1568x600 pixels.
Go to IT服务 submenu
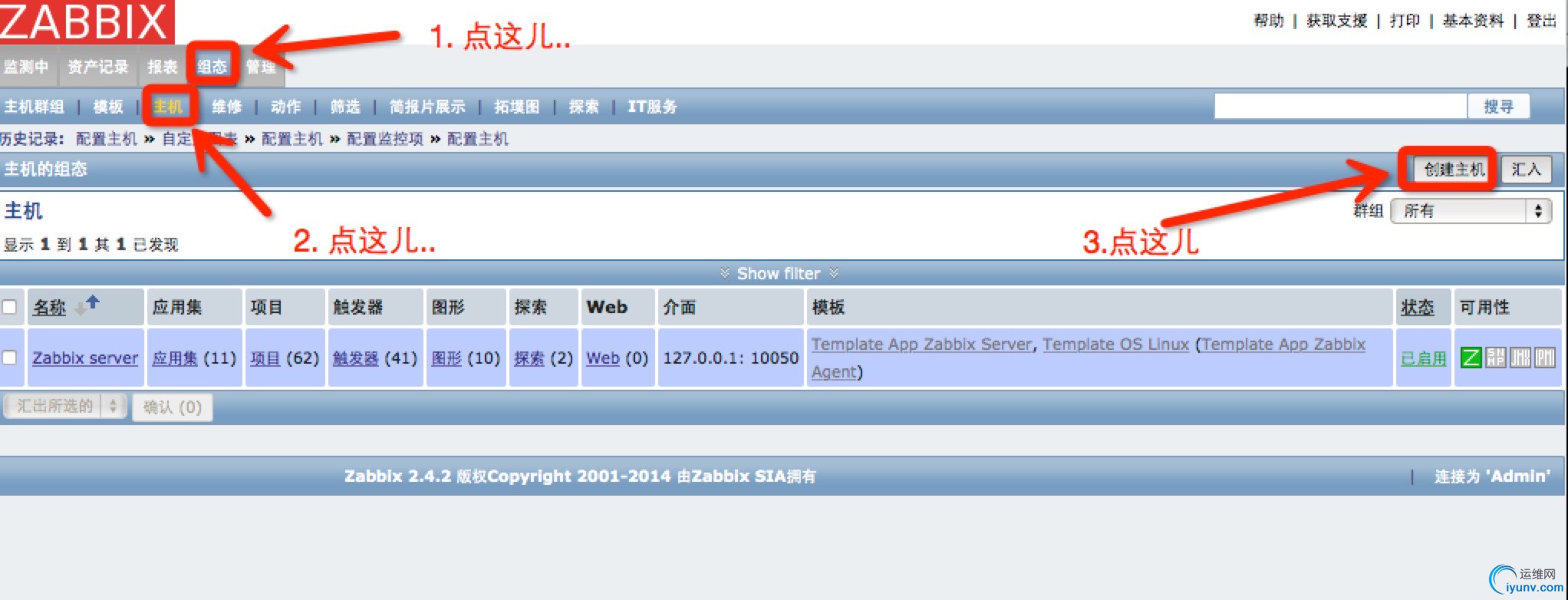(653, 107)
